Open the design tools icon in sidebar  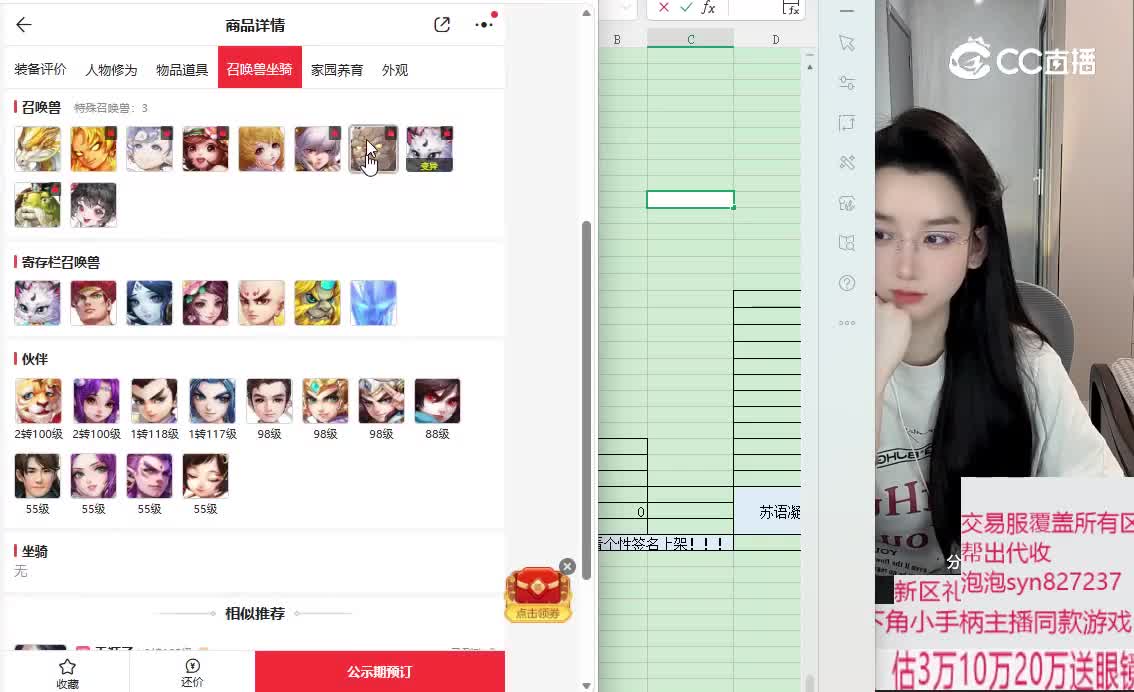coord(847,162)
